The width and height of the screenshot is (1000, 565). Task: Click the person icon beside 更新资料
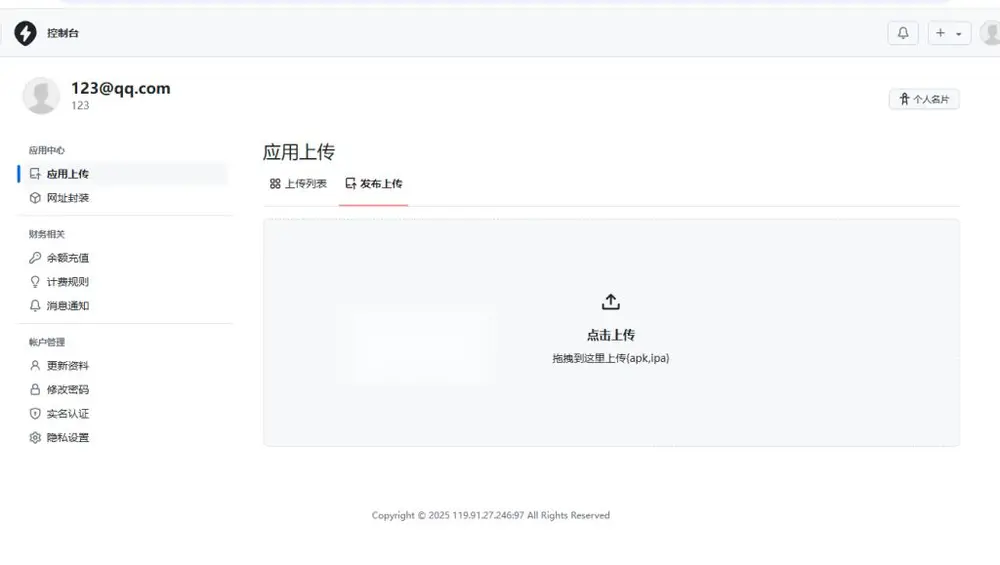pos(35,365)
